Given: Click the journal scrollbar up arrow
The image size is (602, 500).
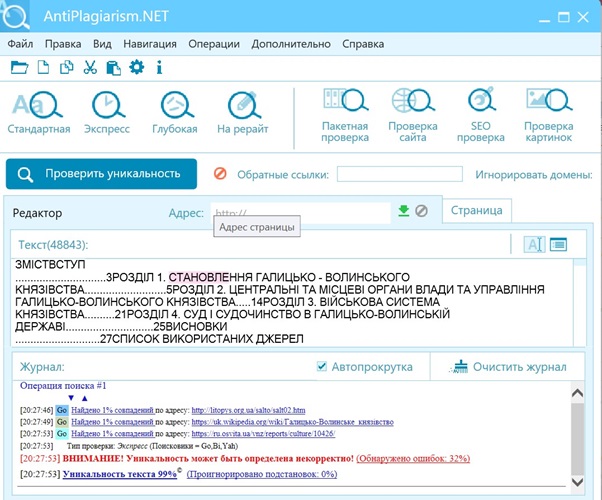Looking at the screenshot, I should pos(577,392).
